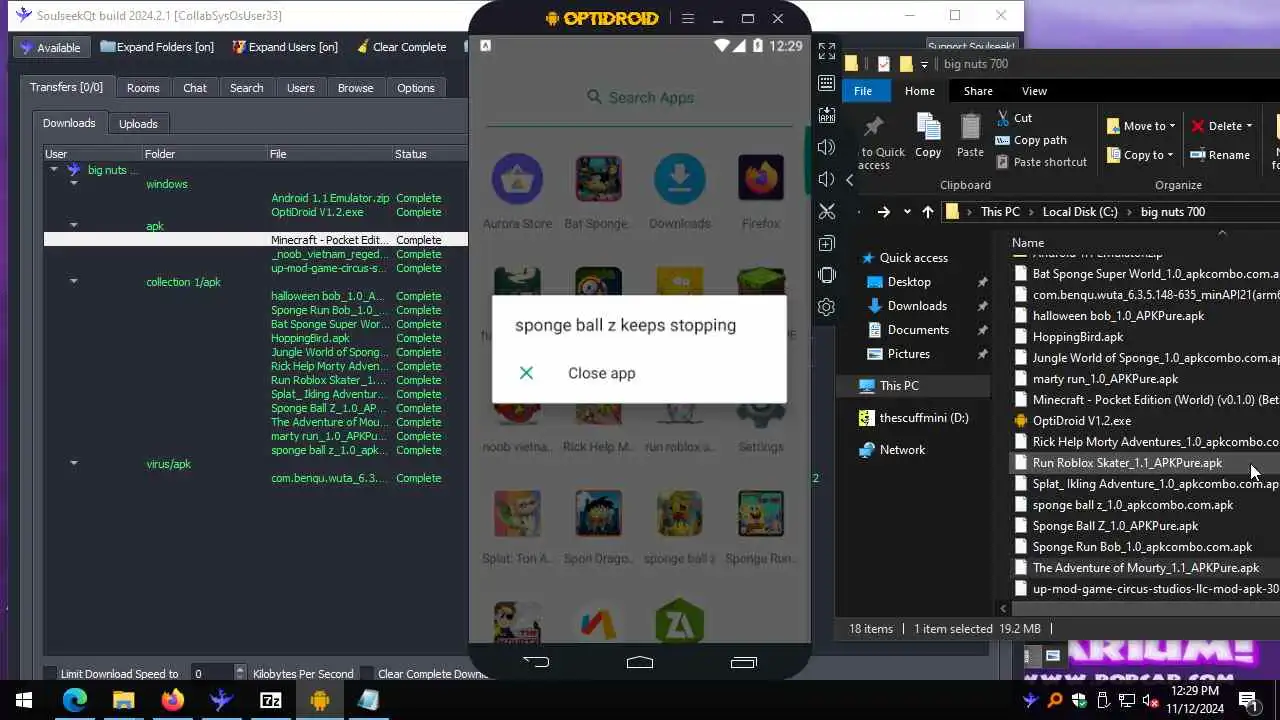The width and height of the screenshot is (1280, 720).
Task: Open OptiDroid keyboard mapping icon
Action: point(827,83)
